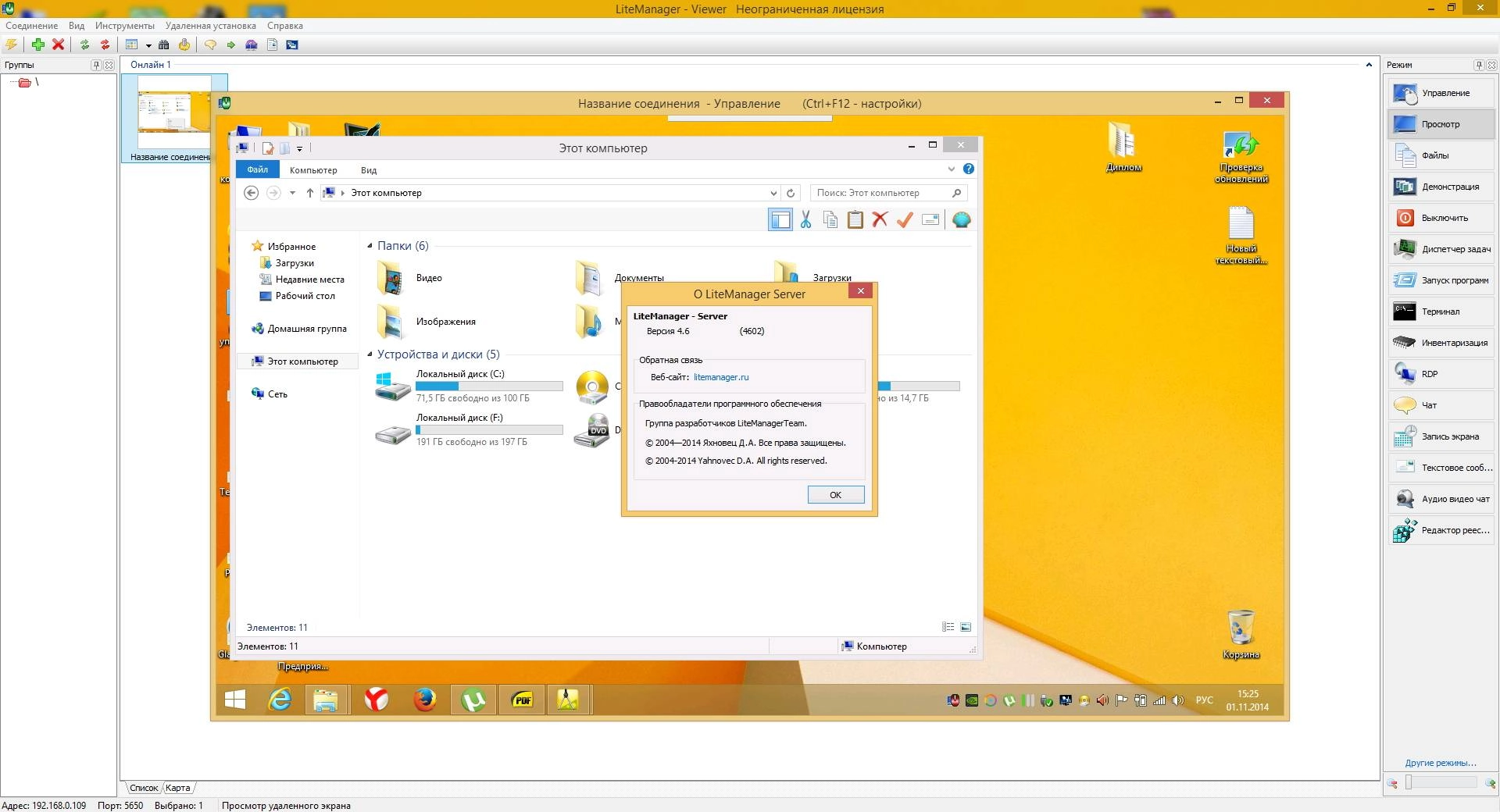This screenshot has width=1500, height=812.
Task: Open the Вид menu in LiteManager menu bar
Action: [x=77, y=26]
